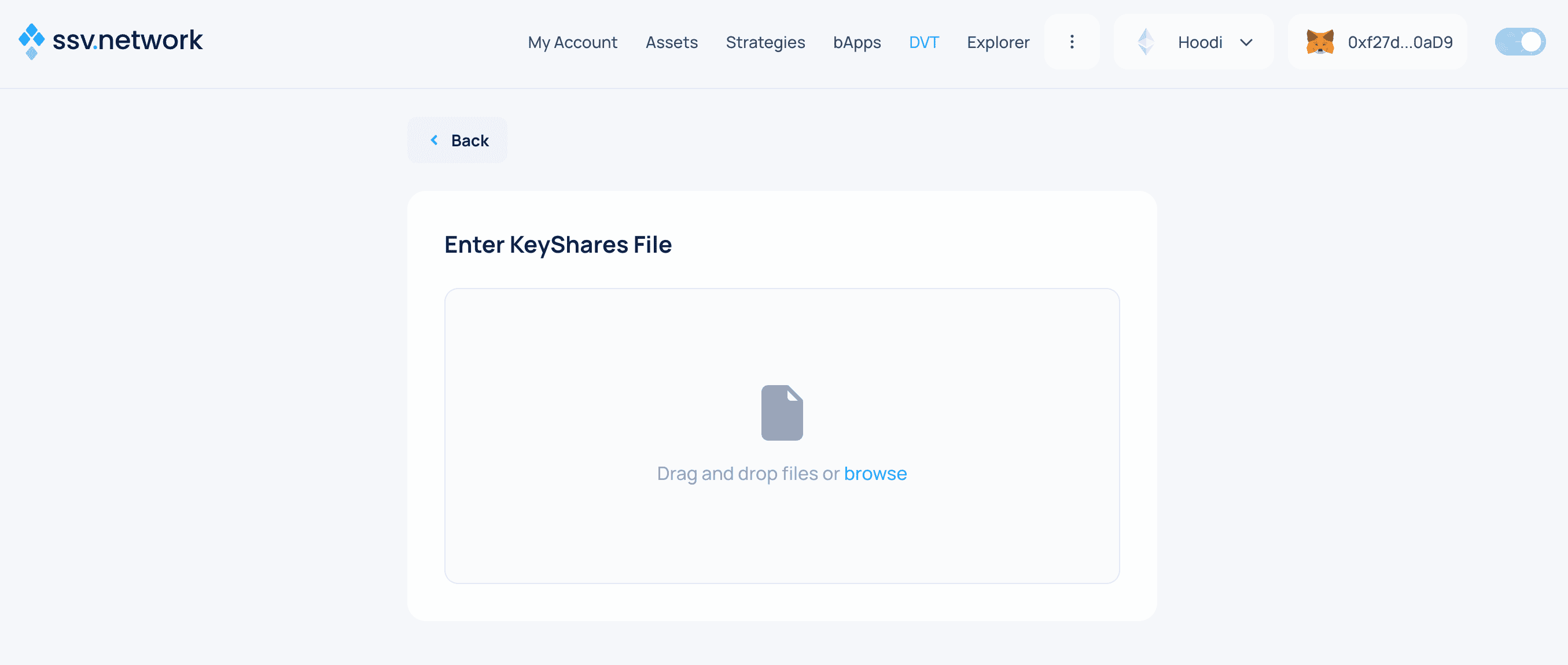Click the chevron arrow beside Hoodi
This screenshot has width=1568, height=665.
tap(1246, 43)
